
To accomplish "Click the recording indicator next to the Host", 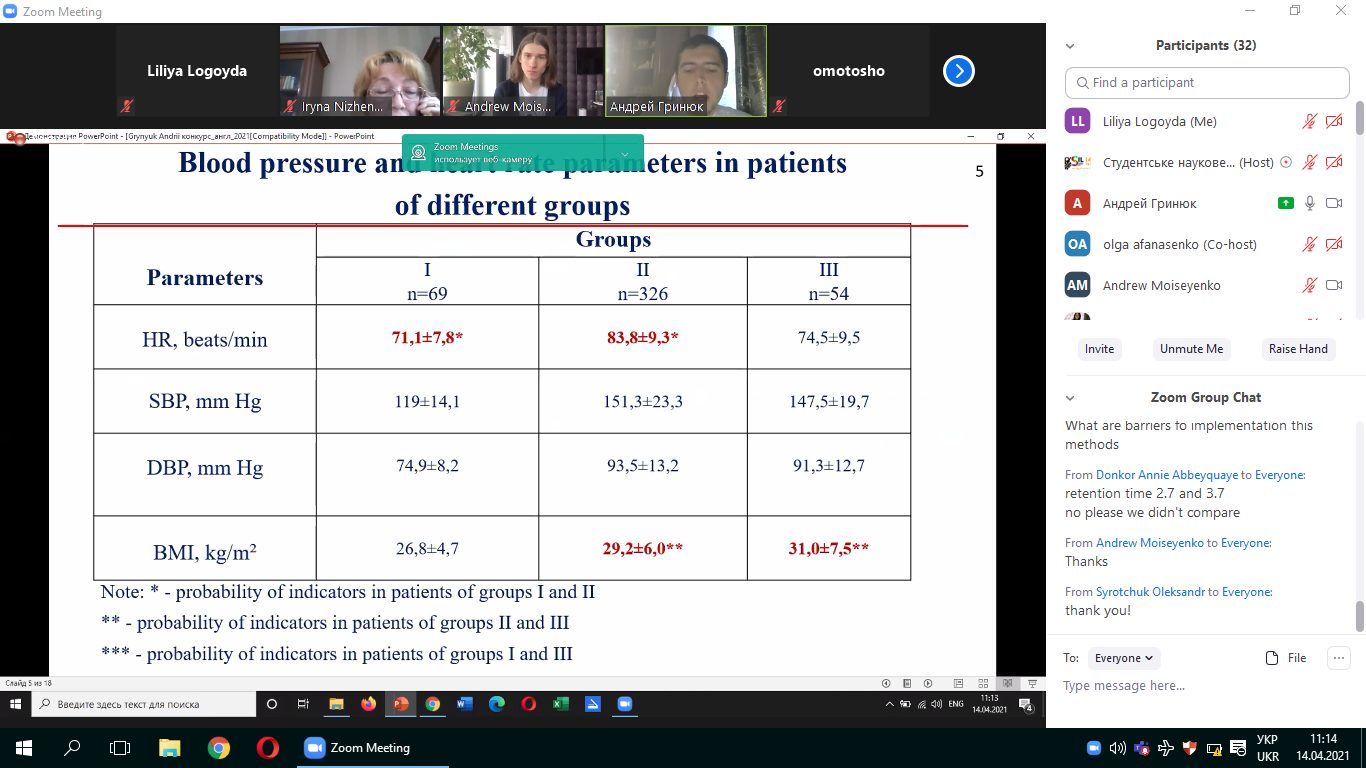I will pyautogui.click(x=1286, y=162).
